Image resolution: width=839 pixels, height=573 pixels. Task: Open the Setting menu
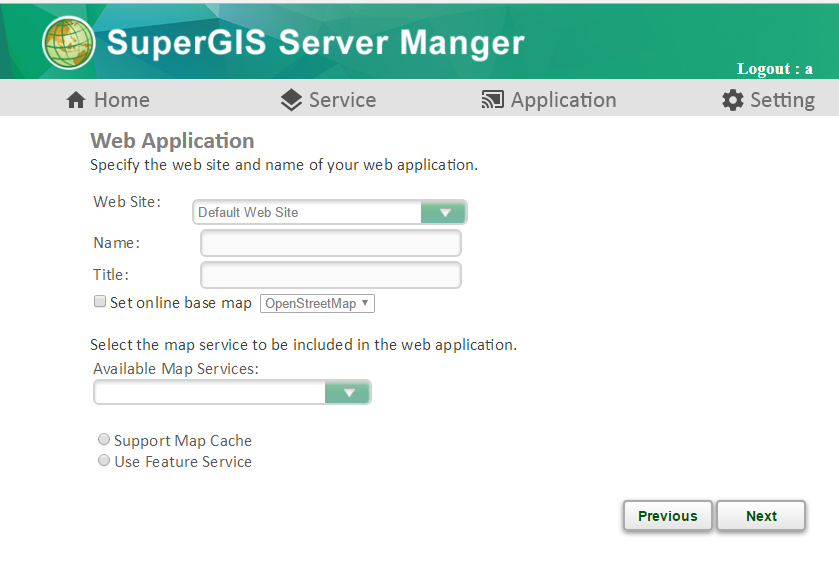coord(768,100)
